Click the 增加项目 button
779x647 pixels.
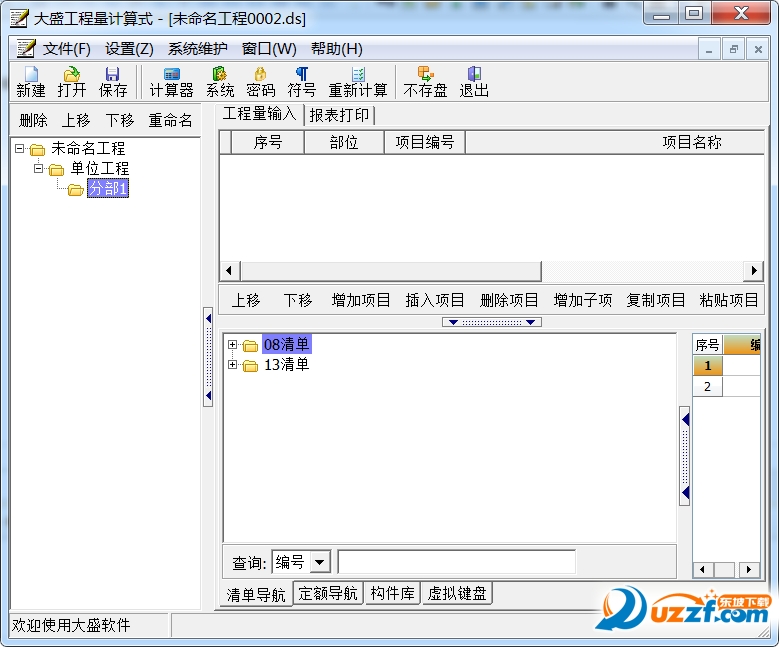361,300
